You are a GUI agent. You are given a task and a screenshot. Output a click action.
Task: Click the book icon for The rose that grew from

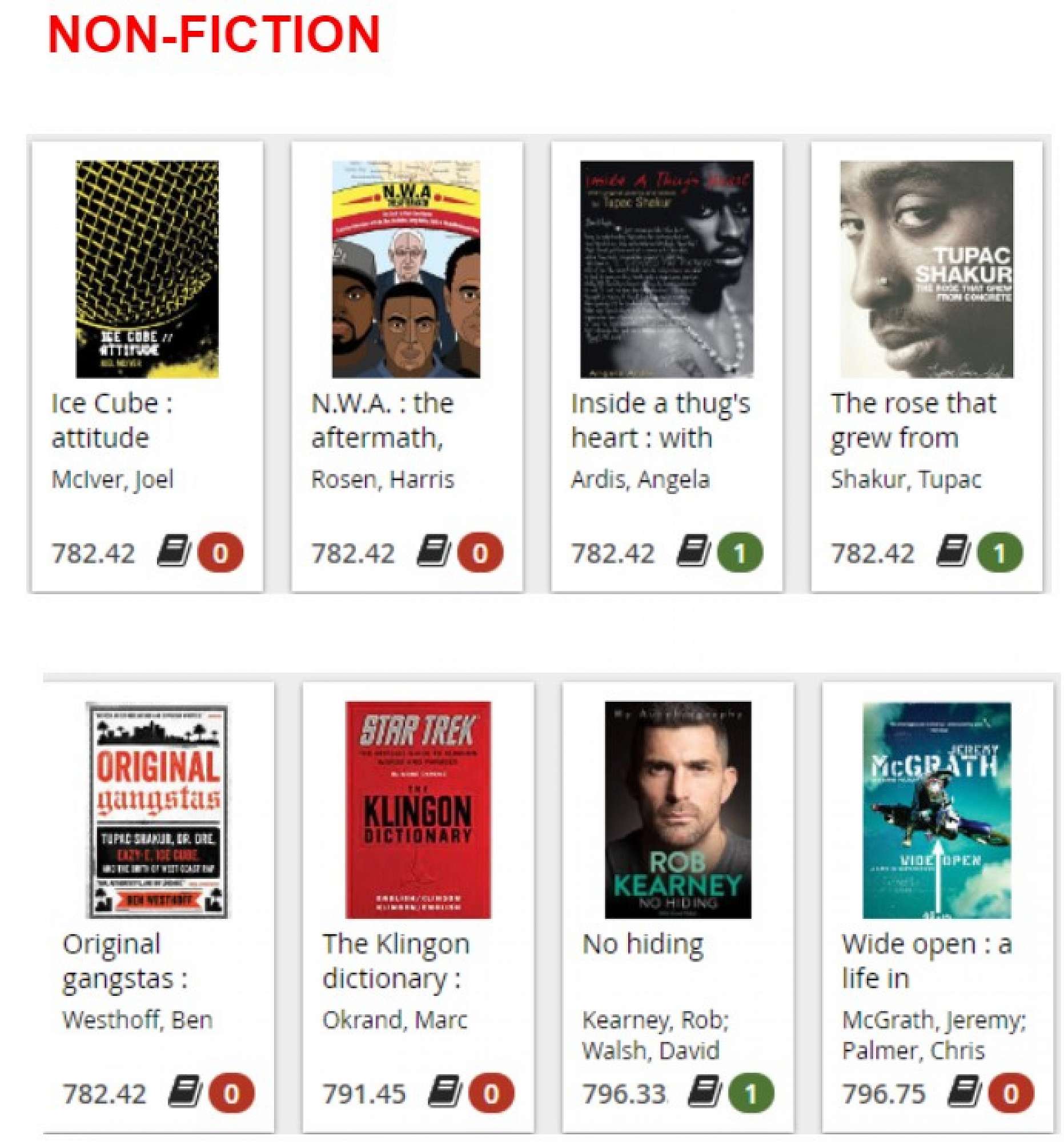pos(953,551)
